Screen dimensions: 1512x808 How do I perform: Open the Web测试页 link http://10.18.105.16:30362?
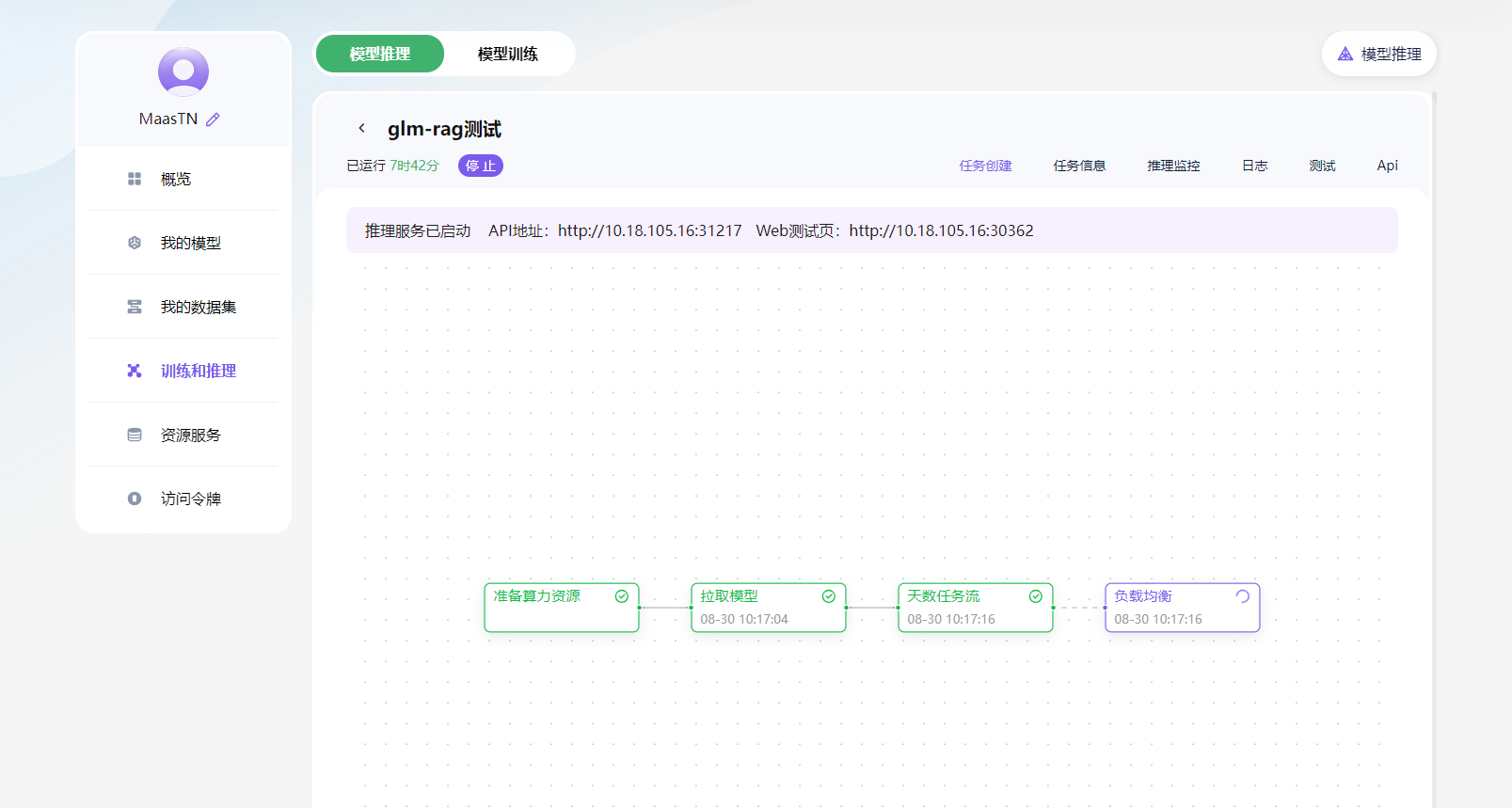[x=942, y=230]
